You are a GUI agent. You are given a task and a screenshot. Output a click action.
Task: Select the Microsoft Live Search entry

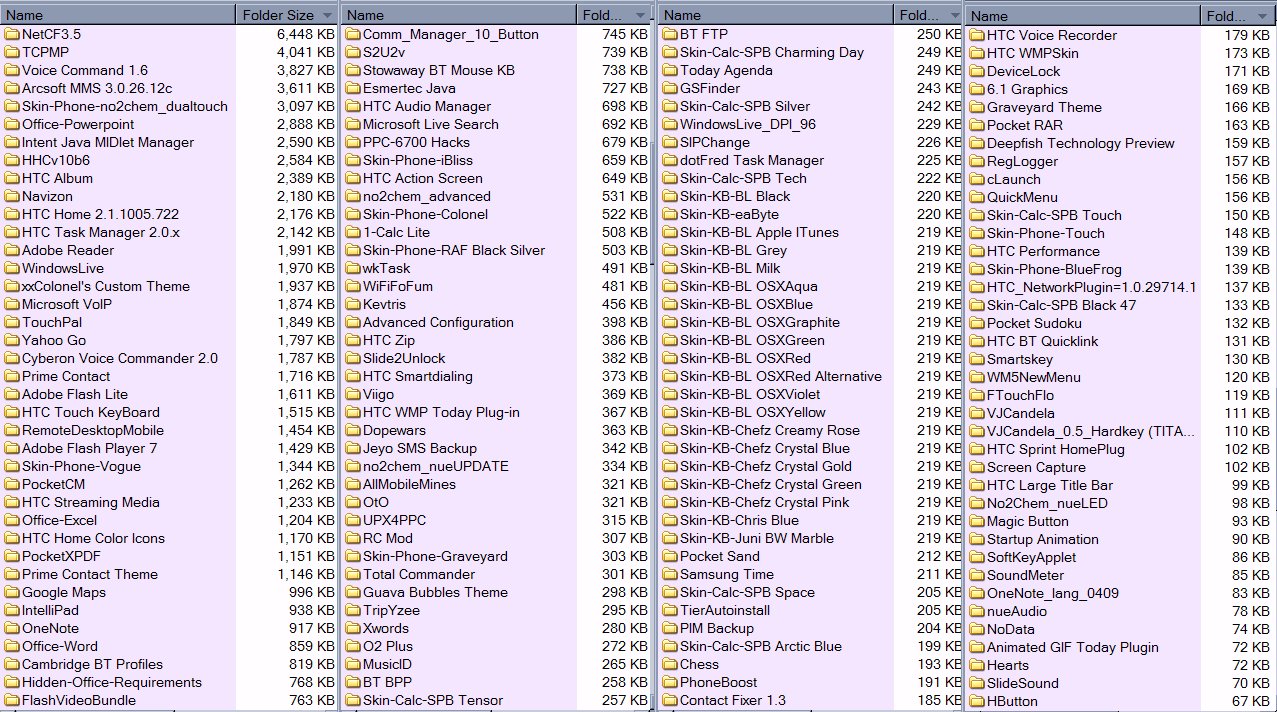(430, 125)
